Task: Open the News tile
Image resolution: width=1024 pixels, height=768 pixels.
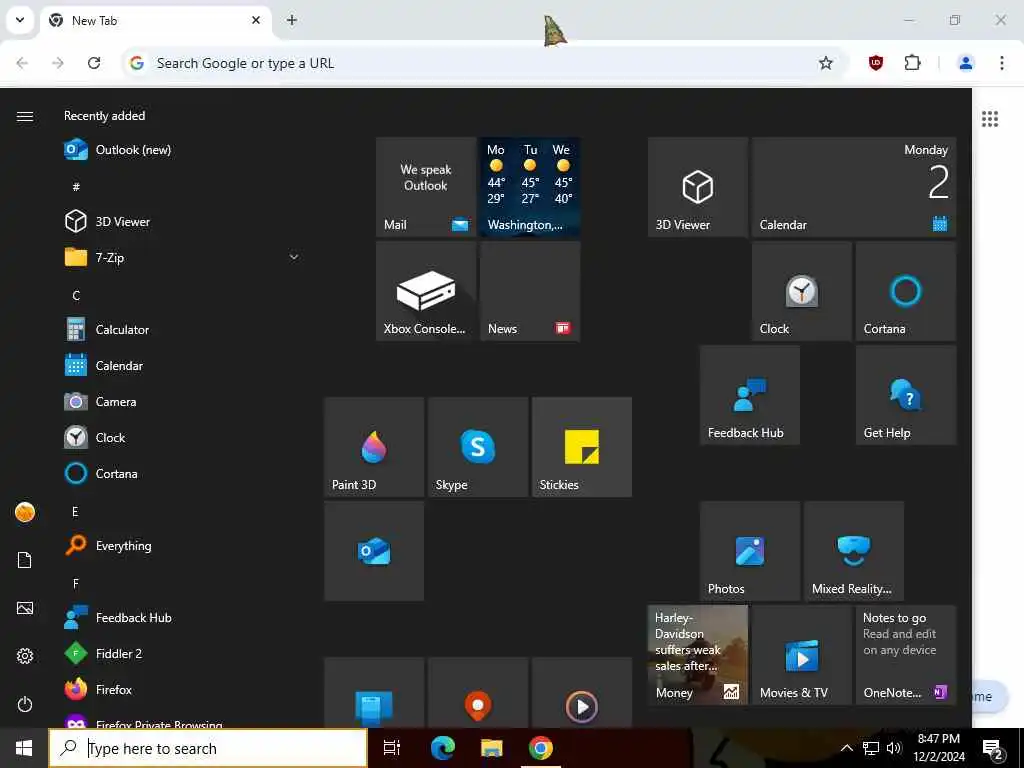Action: coord(530,291)
